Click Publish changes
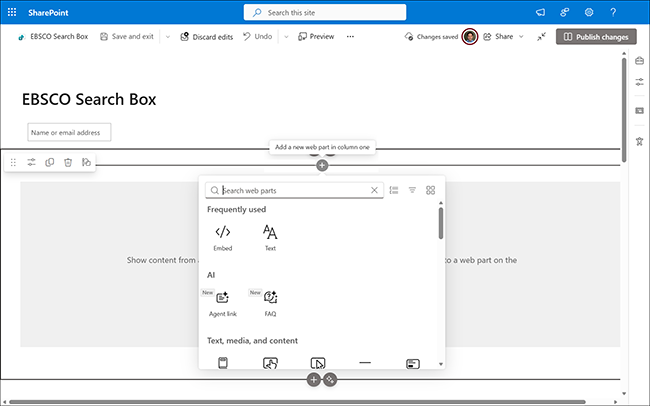 coord(596,36)
